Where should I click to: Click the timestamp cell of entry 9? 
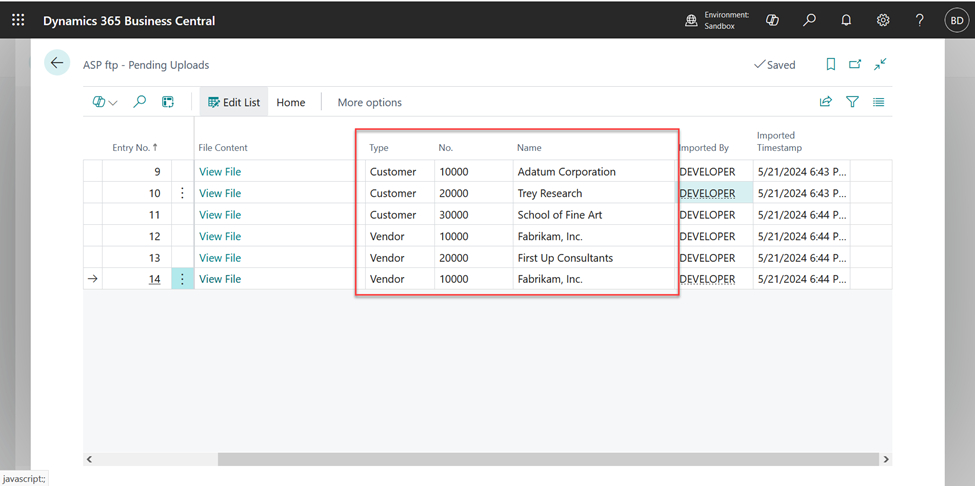[x=802, y=172]
